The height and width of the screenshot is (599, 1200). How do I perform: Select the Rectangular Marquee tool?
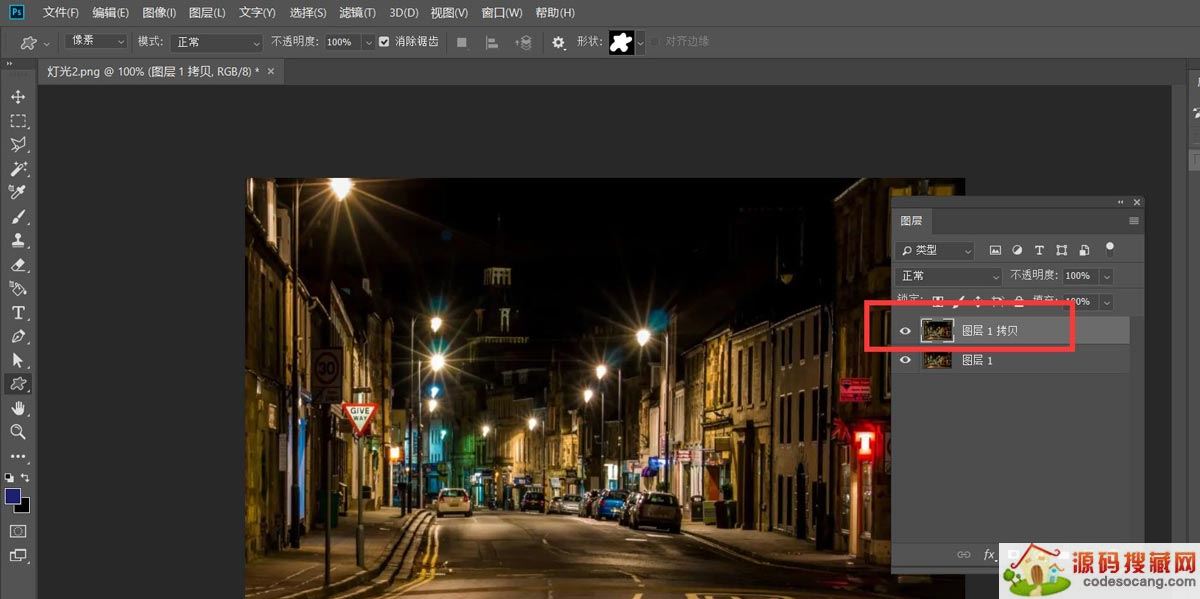18,121
